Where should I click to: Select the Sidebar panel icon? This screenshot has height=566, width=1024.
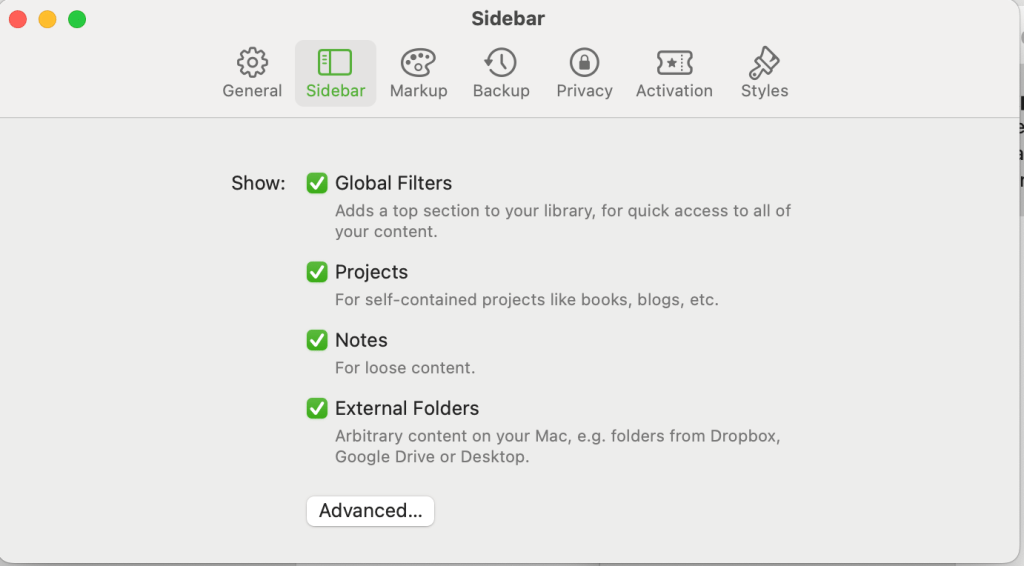[335, 62]
